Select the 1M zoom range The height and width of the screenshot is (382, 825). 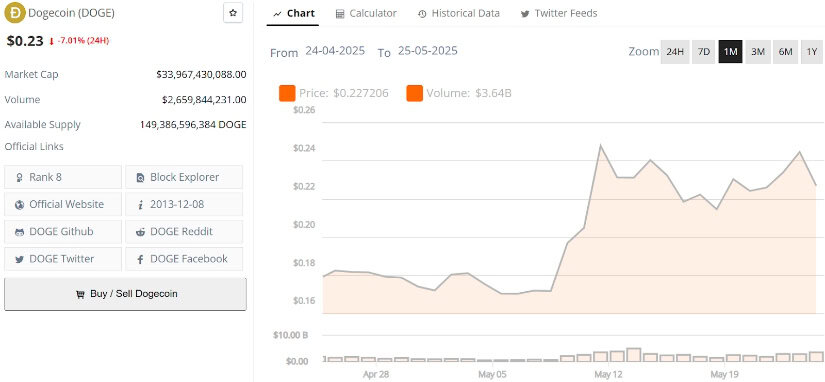tap(730, 52)
